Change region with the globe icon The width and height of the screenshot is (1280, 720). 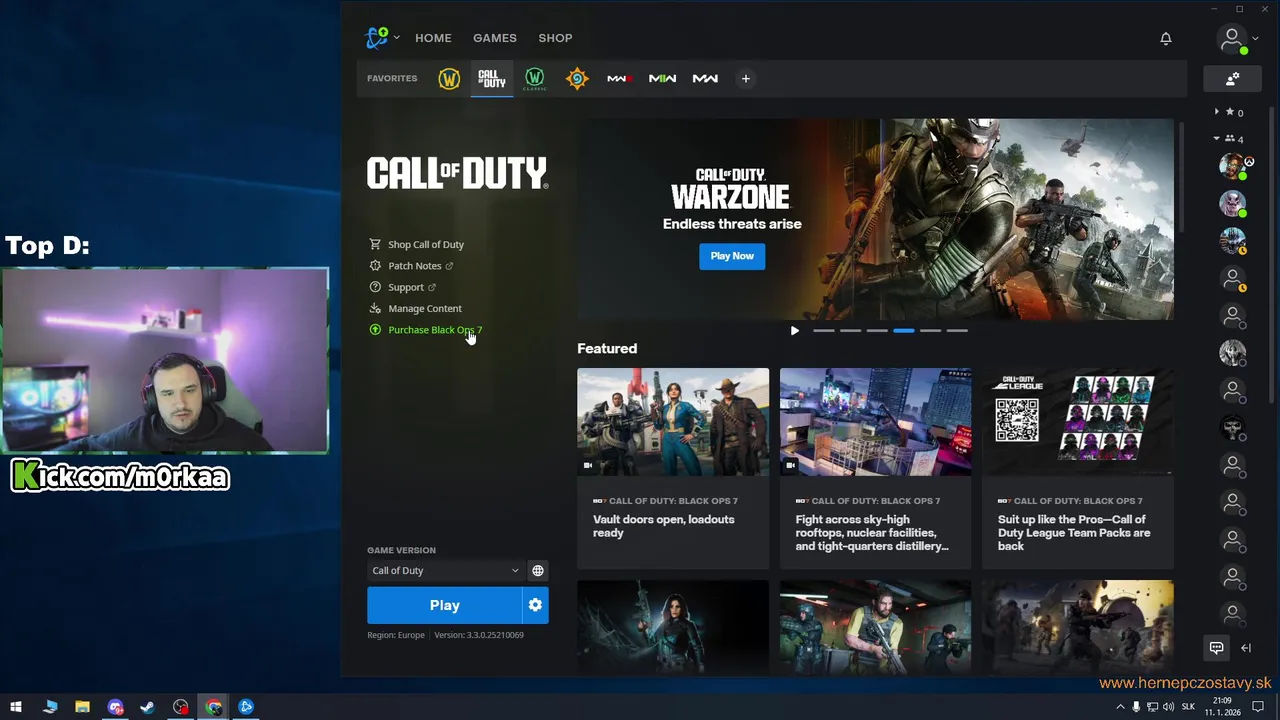[538, 571]
